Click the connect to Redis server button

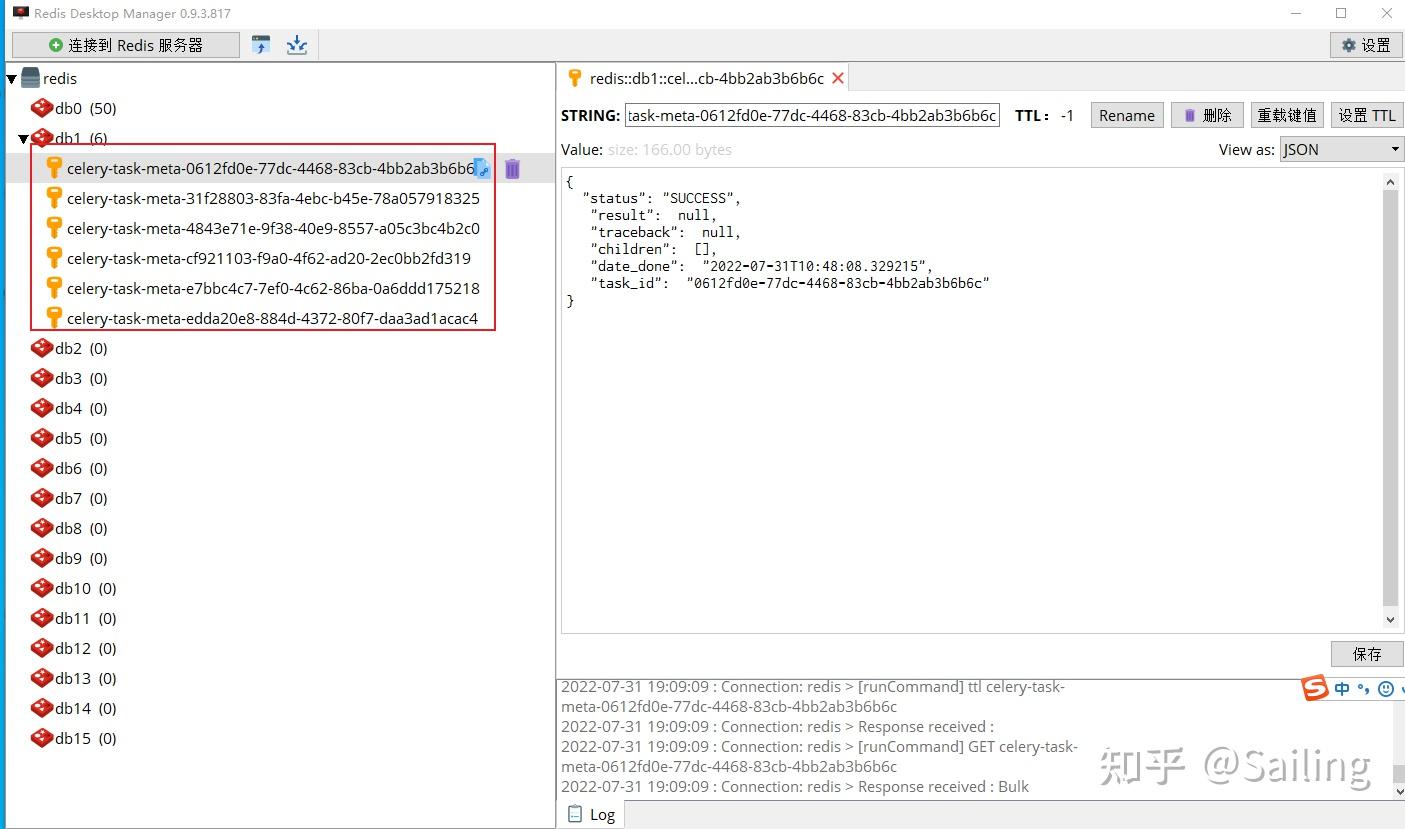point(126,45)
